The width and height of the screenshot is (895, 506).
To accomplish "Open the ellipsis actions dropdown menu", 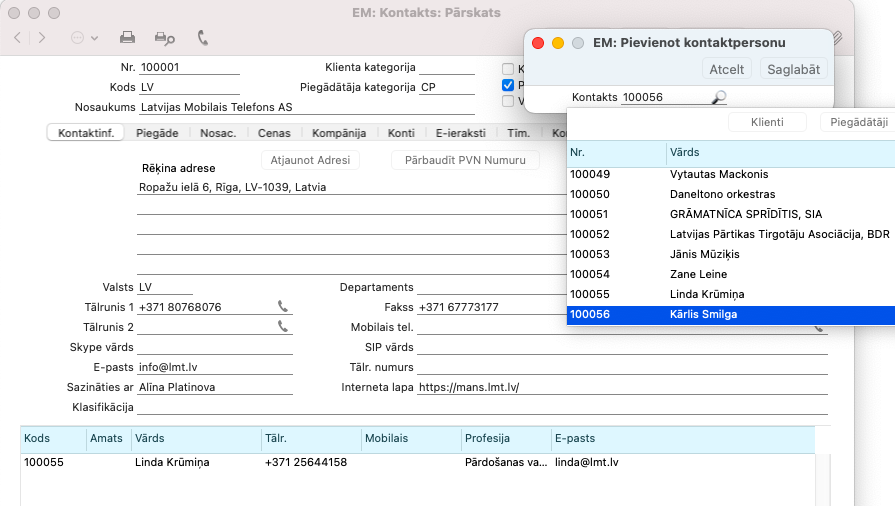I will [x=84, y=38].
